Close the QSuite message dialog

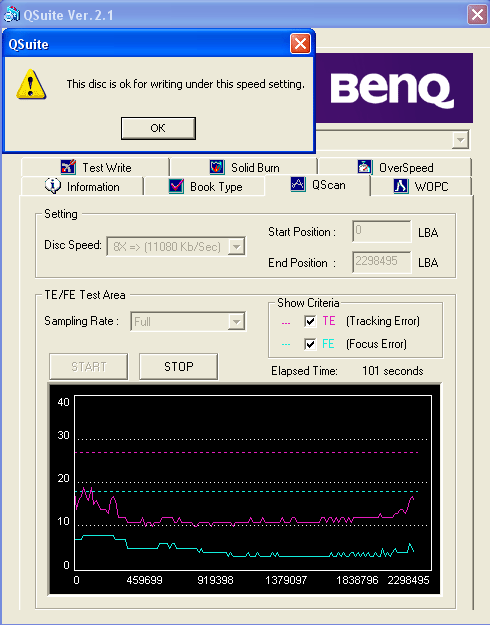tap(300, 43)
